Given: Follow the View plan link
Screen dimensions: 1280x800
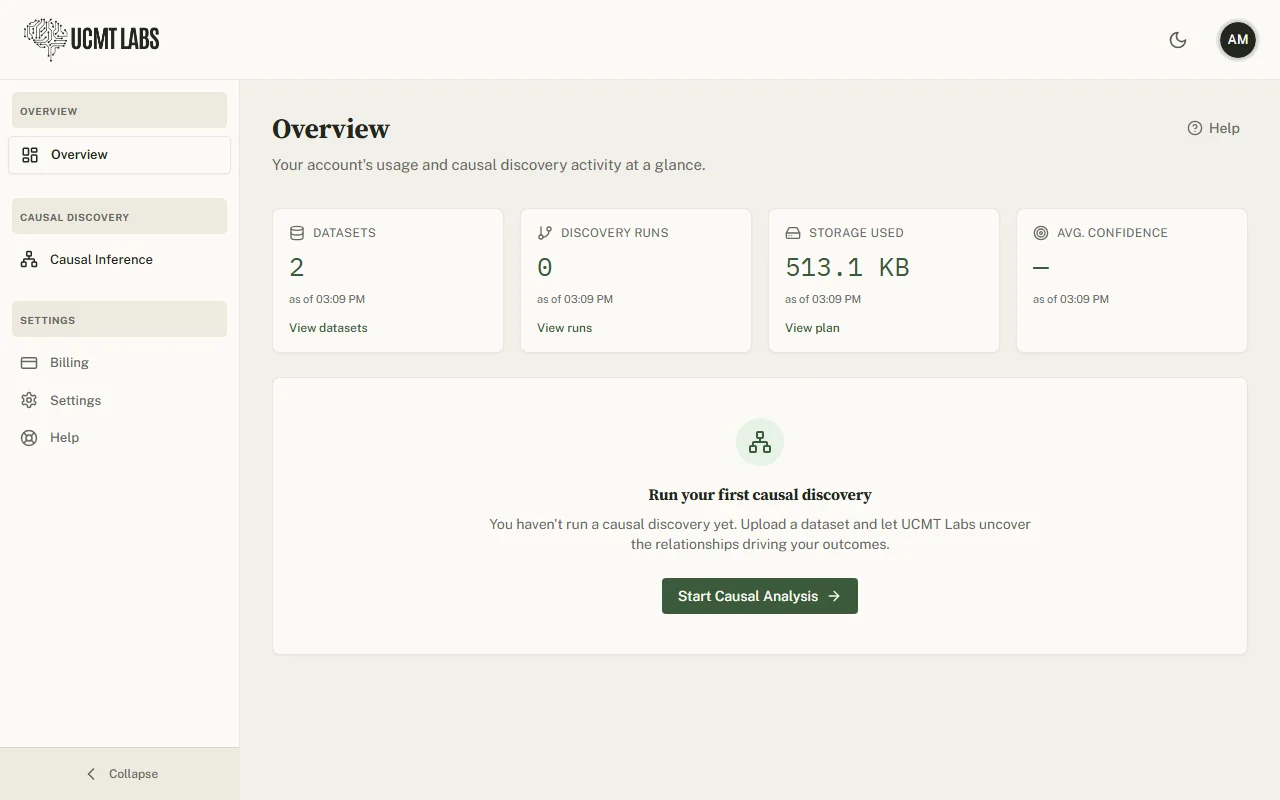Looking at the screenshot, I should click(x=812, y=328).
